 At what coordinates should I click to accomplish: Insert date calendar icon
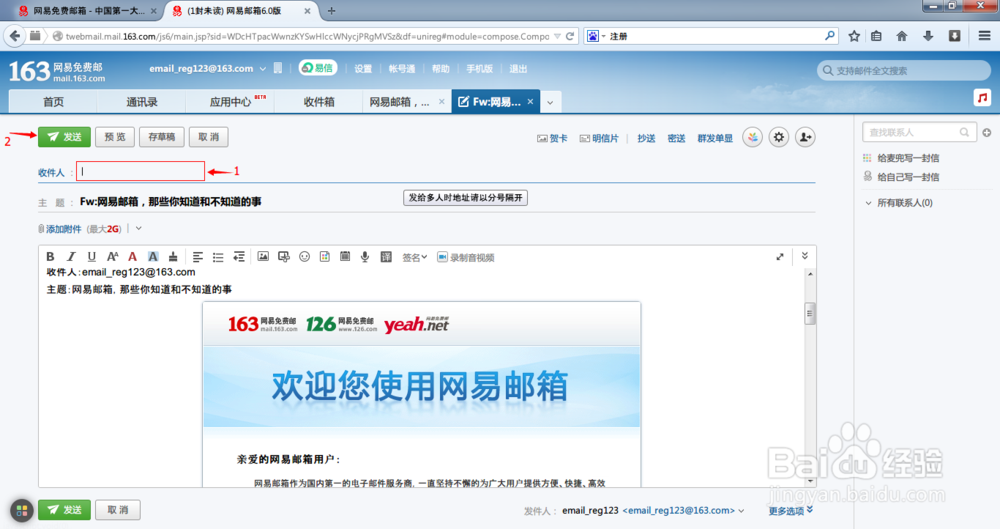click(345, 257)
